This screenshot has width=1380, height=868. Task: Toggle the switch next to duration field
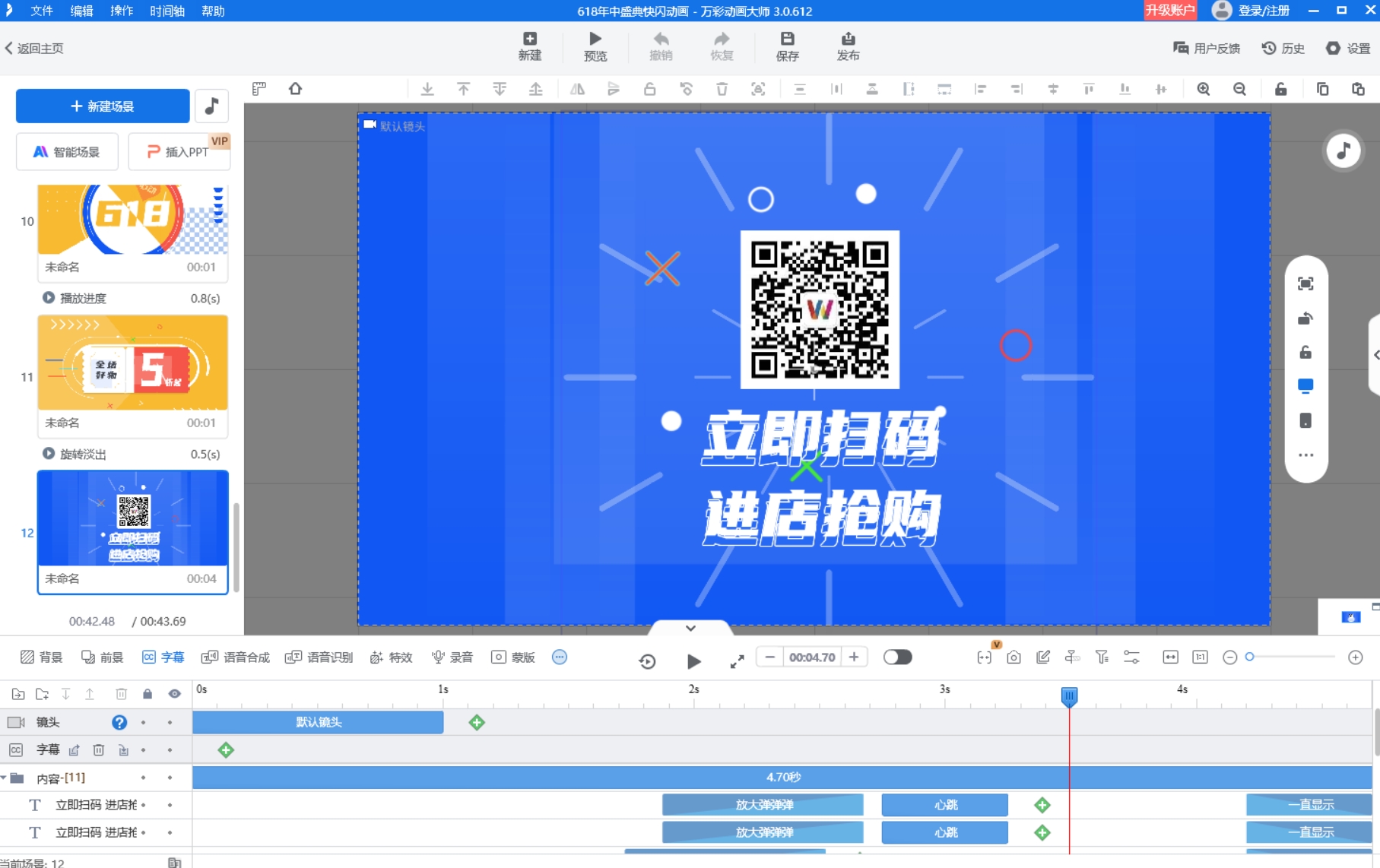click(x=897, y=657)
